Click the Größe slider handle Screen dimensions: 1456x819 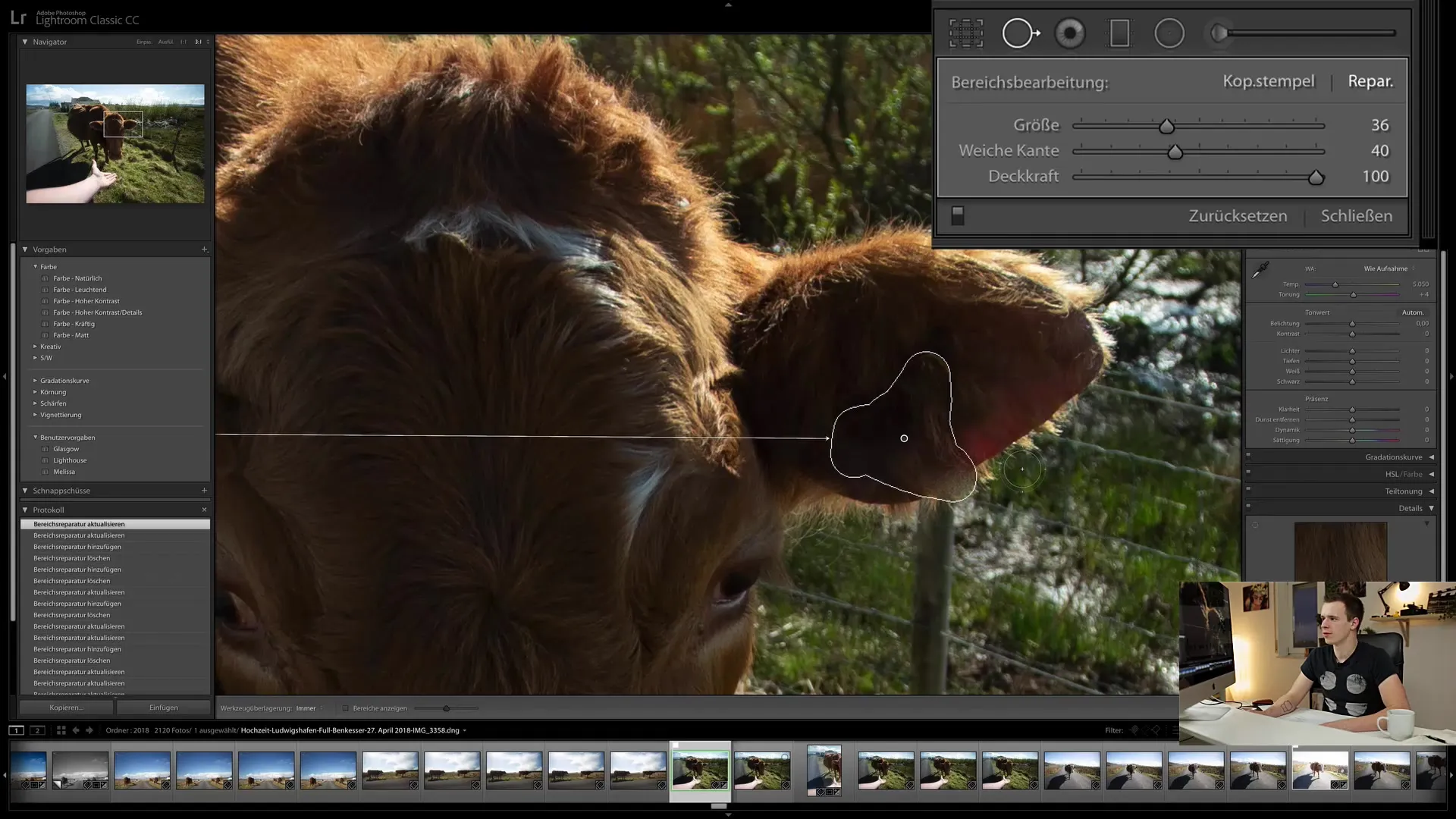point(1166,127)
